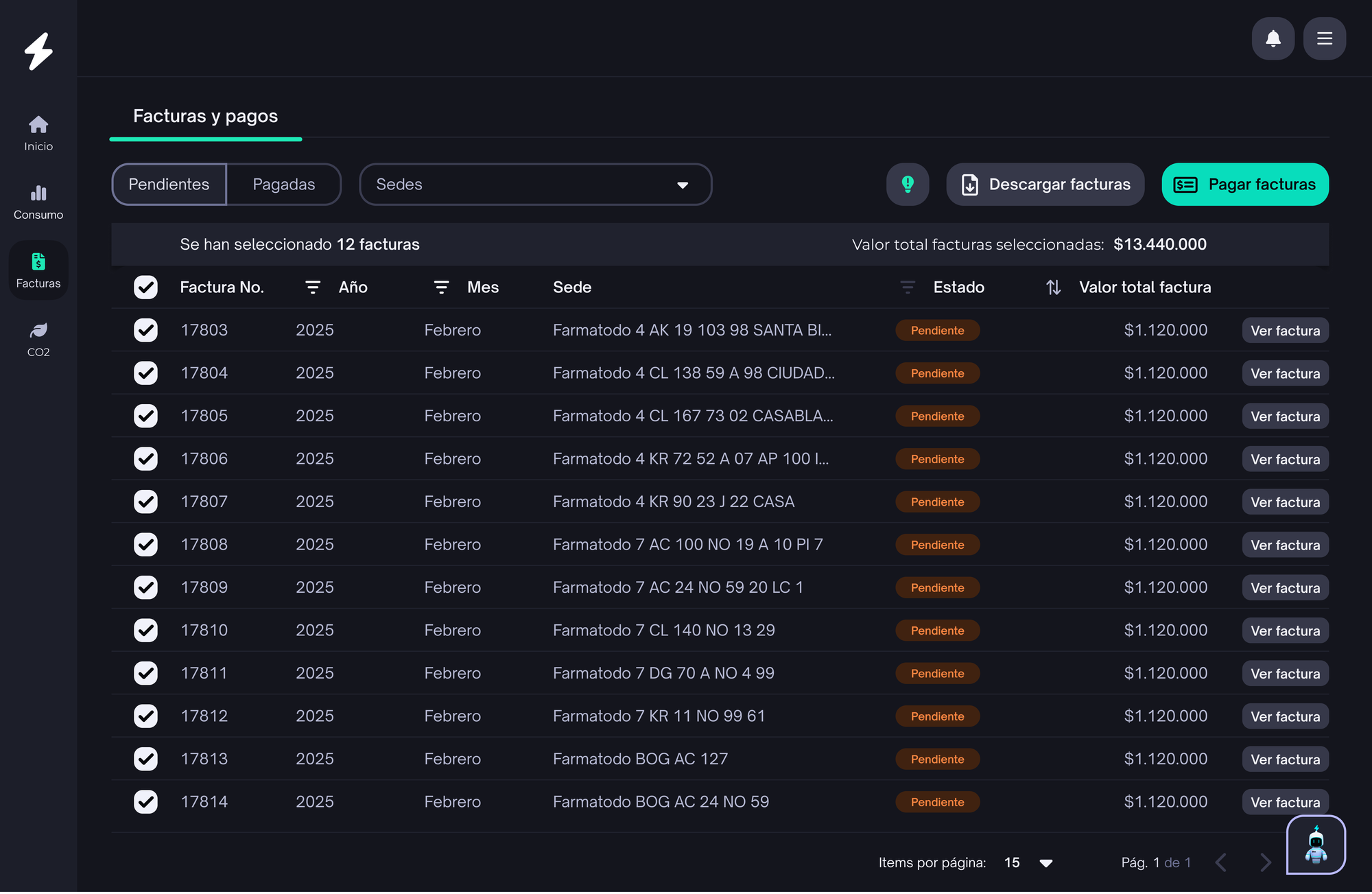Sort by Valor total factura

(x=1053, y=287)
